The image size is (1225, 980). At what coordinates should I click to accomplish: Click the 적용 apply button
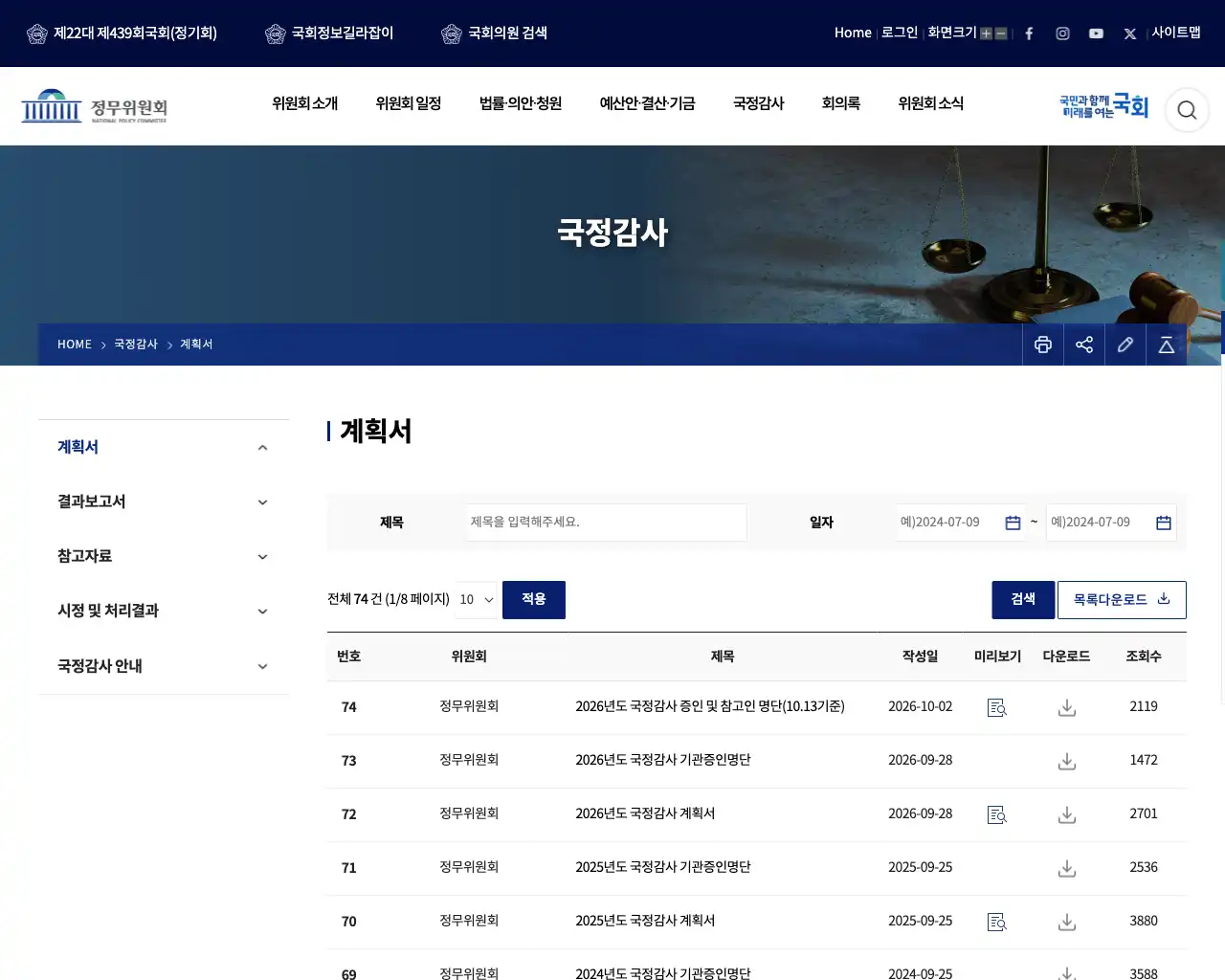pos(534,599)
